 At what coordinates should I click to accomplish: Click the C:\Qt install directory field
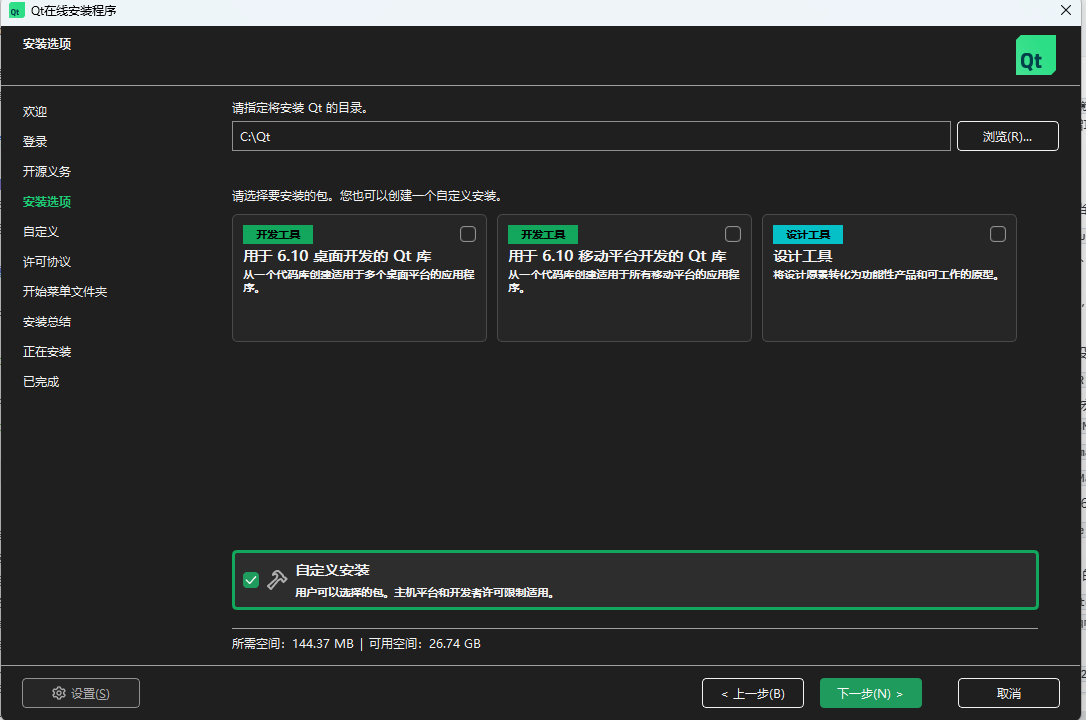point(591,136)
